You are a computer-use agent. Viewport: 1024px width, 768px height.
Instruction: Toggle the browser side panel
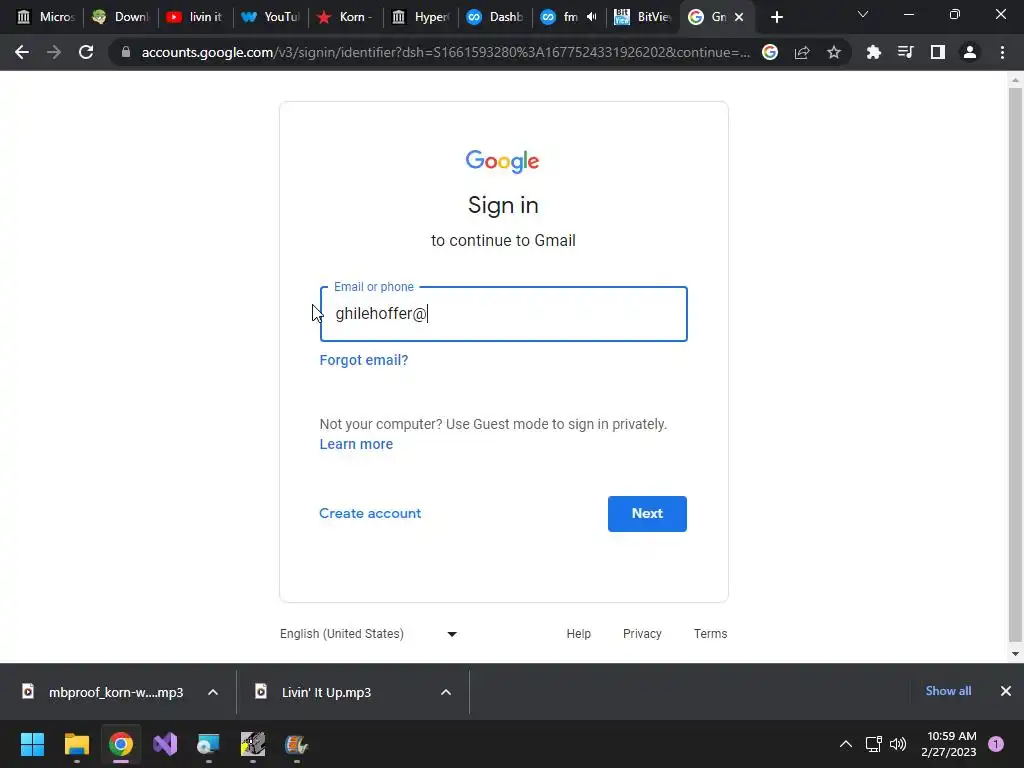click(x=938, y=52)
